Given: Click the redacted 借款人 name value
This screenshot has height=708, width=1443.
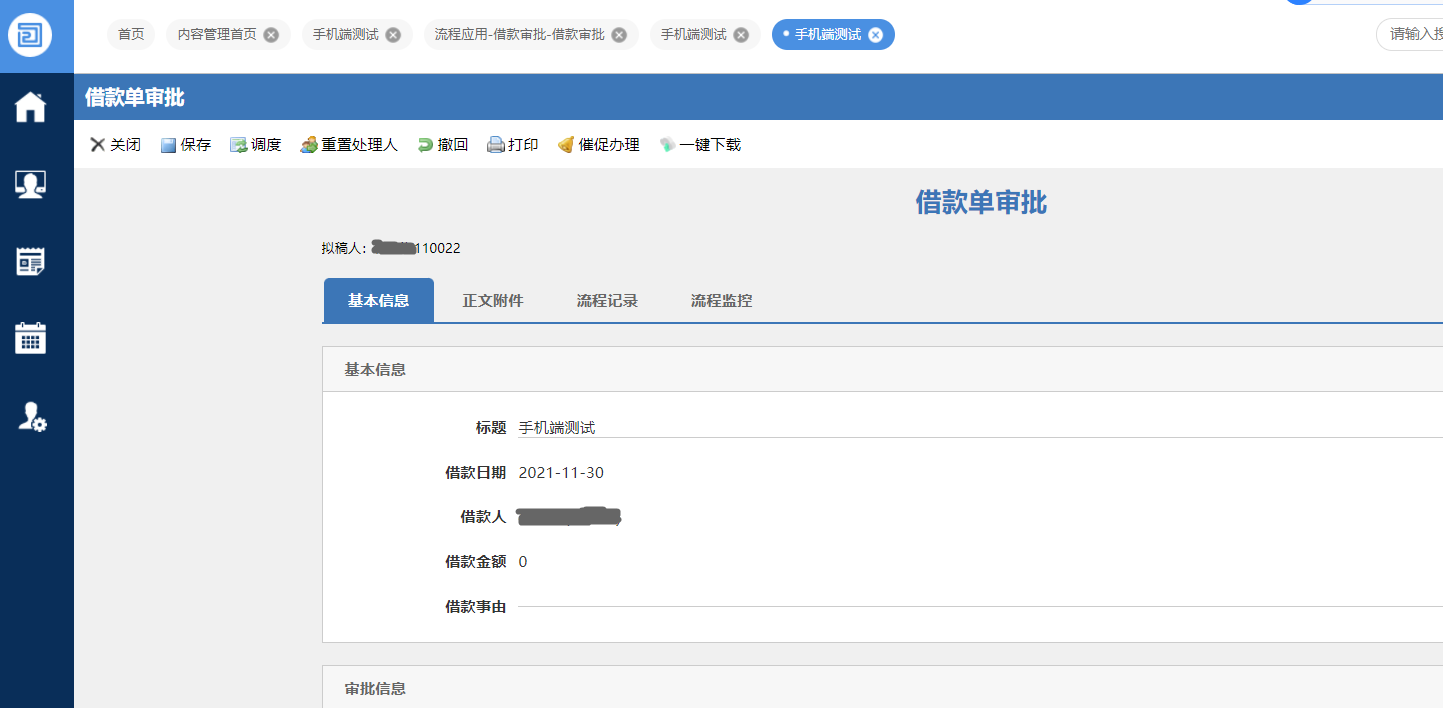Looking at the screenshot, I should [x=569, y=517].
